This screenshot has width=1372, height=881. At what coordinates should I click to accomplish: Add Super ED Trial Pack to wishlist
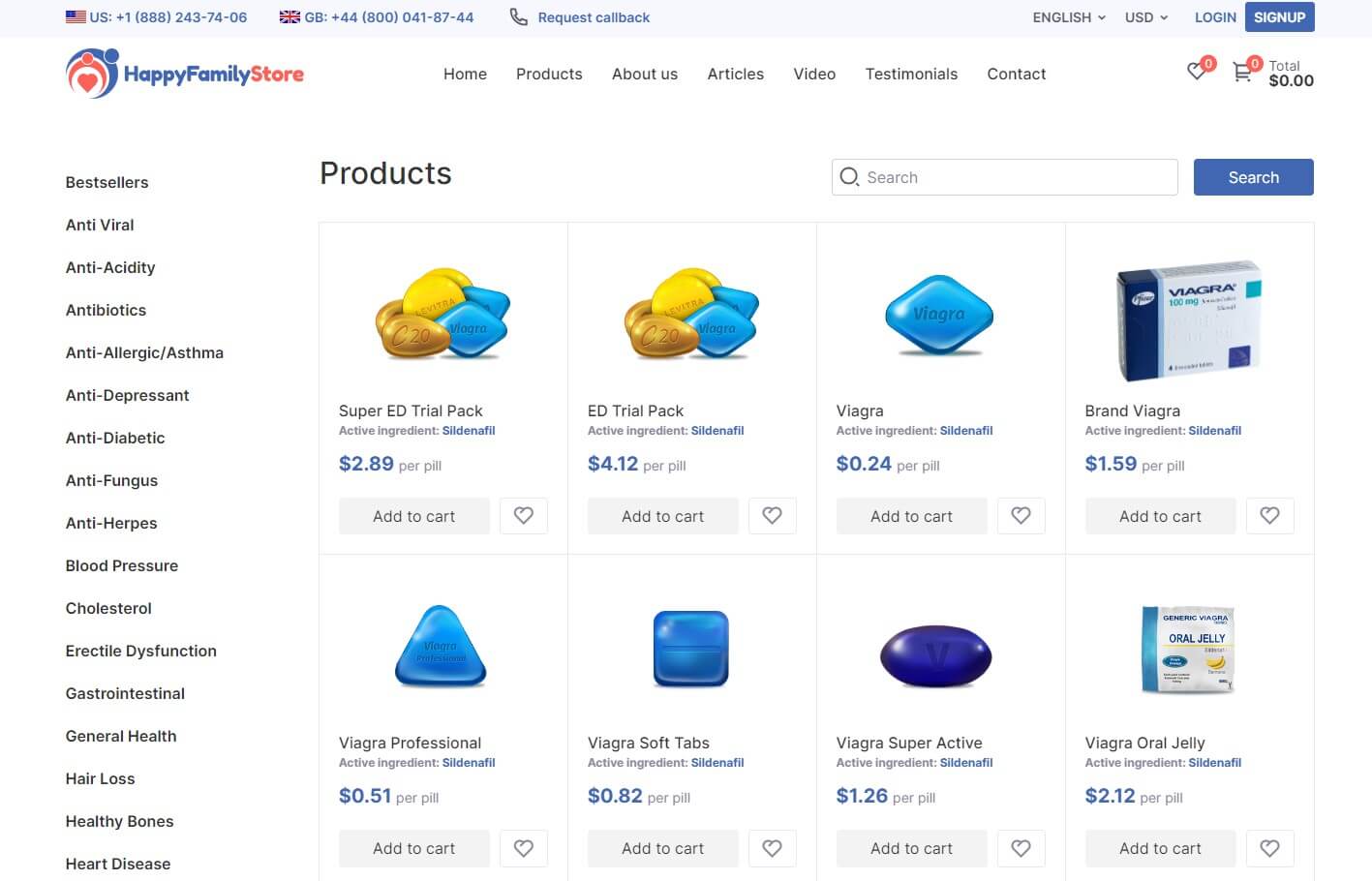point(523,516)
